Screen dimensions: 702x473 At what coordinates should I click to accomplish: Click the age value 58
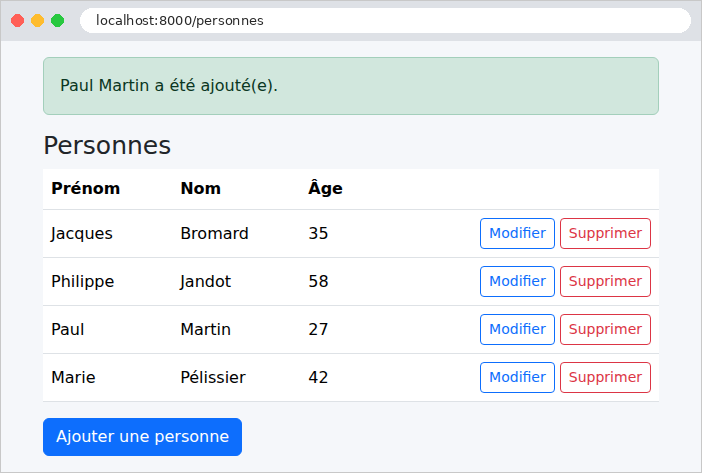[x=318, y=281]
